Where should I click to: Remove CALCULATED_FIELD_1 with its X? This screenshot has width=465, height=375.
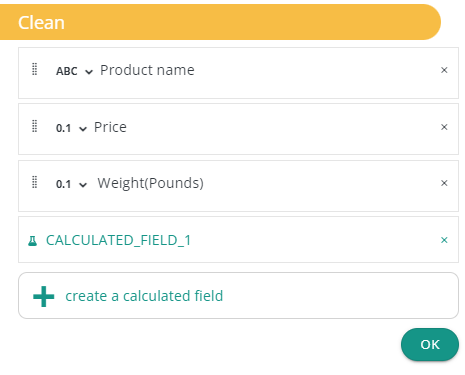(444, 240)
